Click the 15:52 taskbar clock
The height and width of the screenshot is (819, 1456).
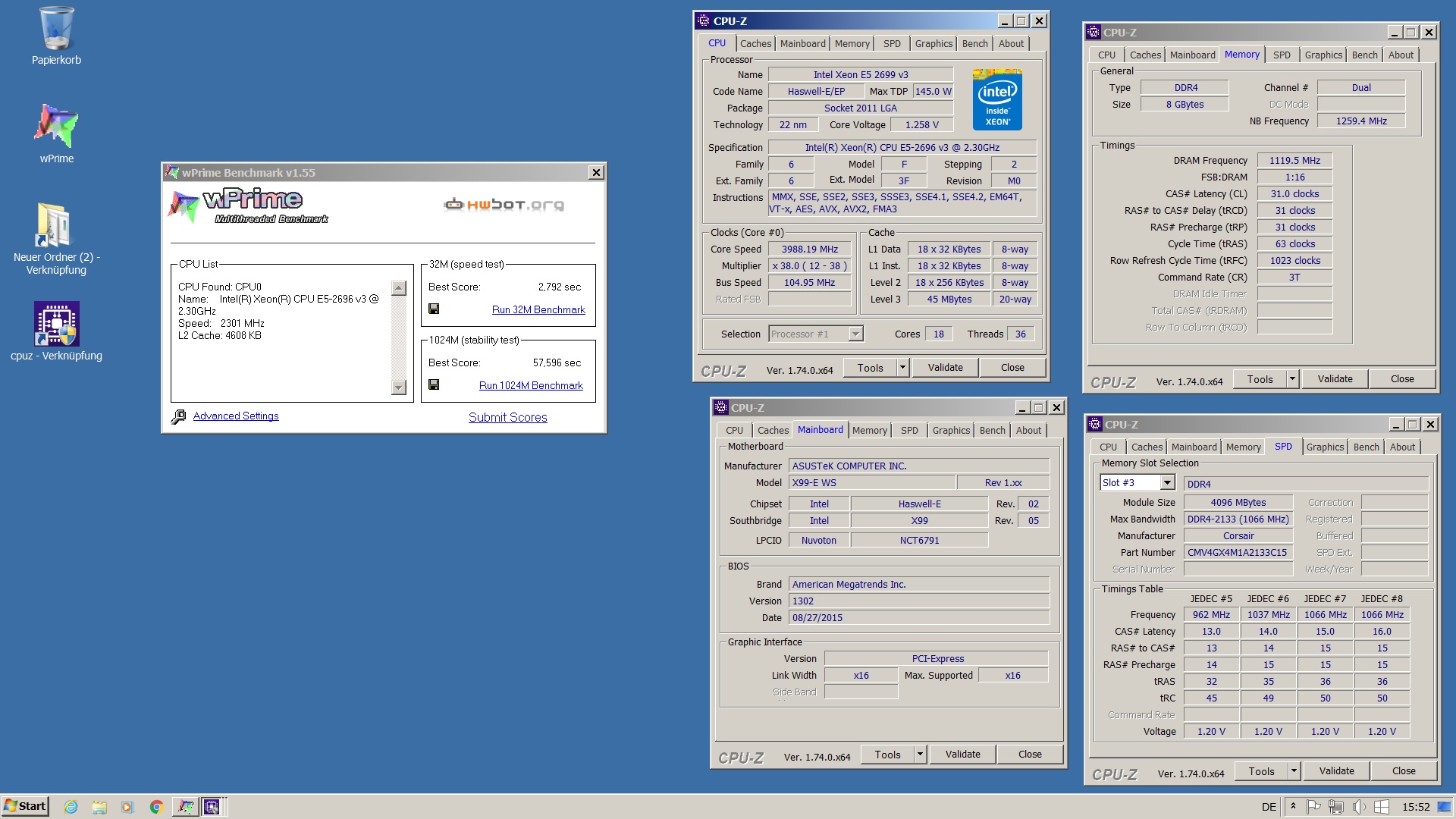[1416, 807]
